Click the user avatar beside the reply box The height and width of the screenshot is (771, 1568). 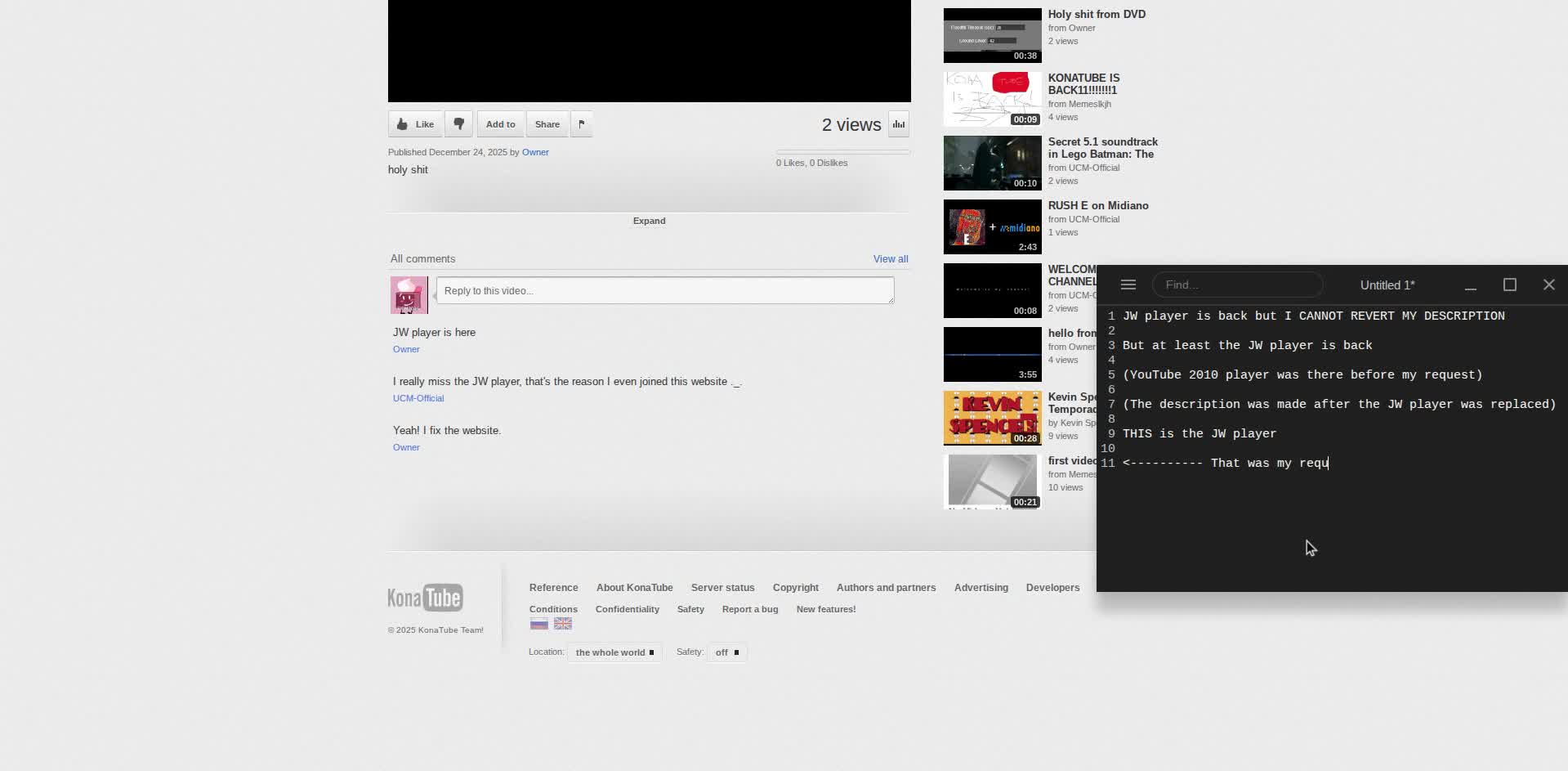click(409, 294)
